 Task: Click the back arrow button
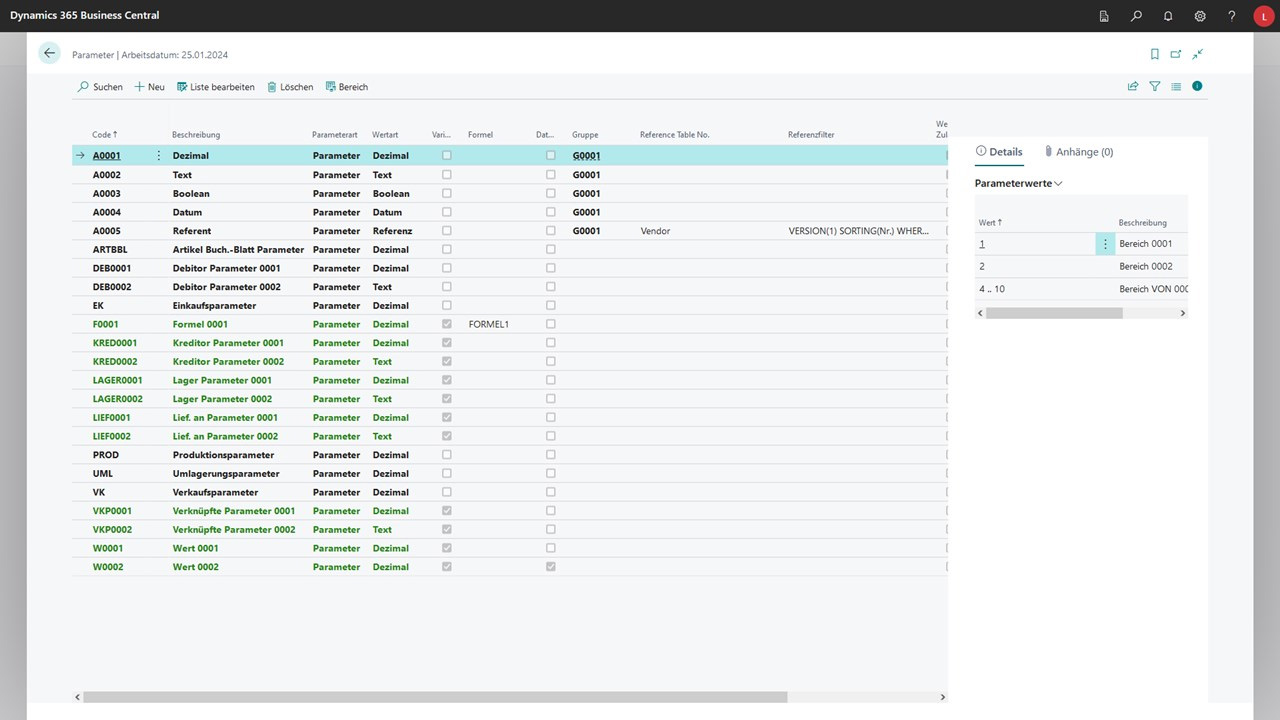click(x=50, y=54)
